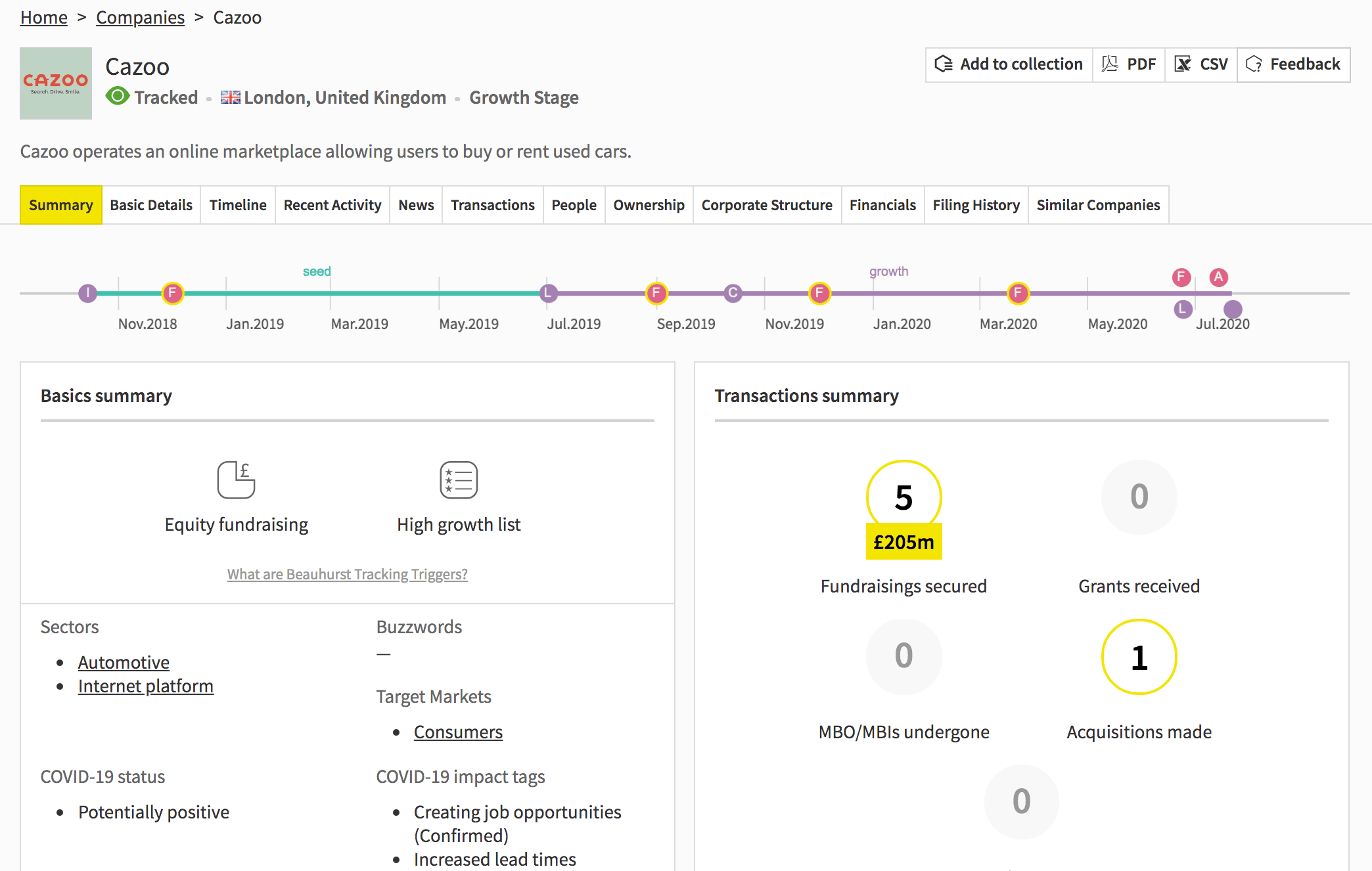1372x871 pixels.
Task: Click the £205m fundraising amount badge
Action: coord(903,542)
